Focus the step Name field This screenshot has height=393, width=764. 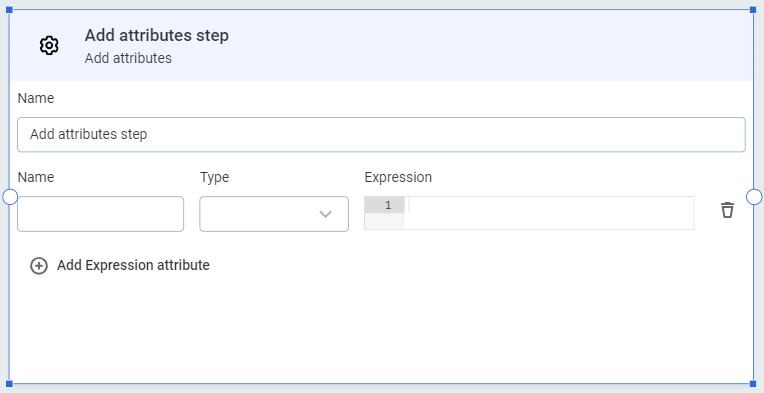tap(381, 134)
